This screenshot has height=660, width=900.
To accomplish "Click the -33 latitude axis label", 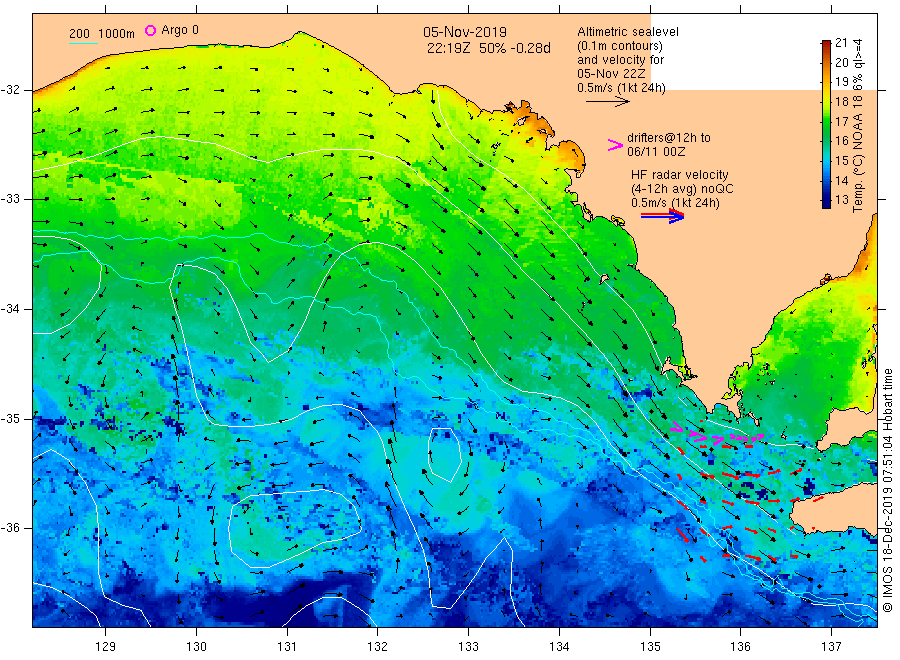I will point(10,199).
